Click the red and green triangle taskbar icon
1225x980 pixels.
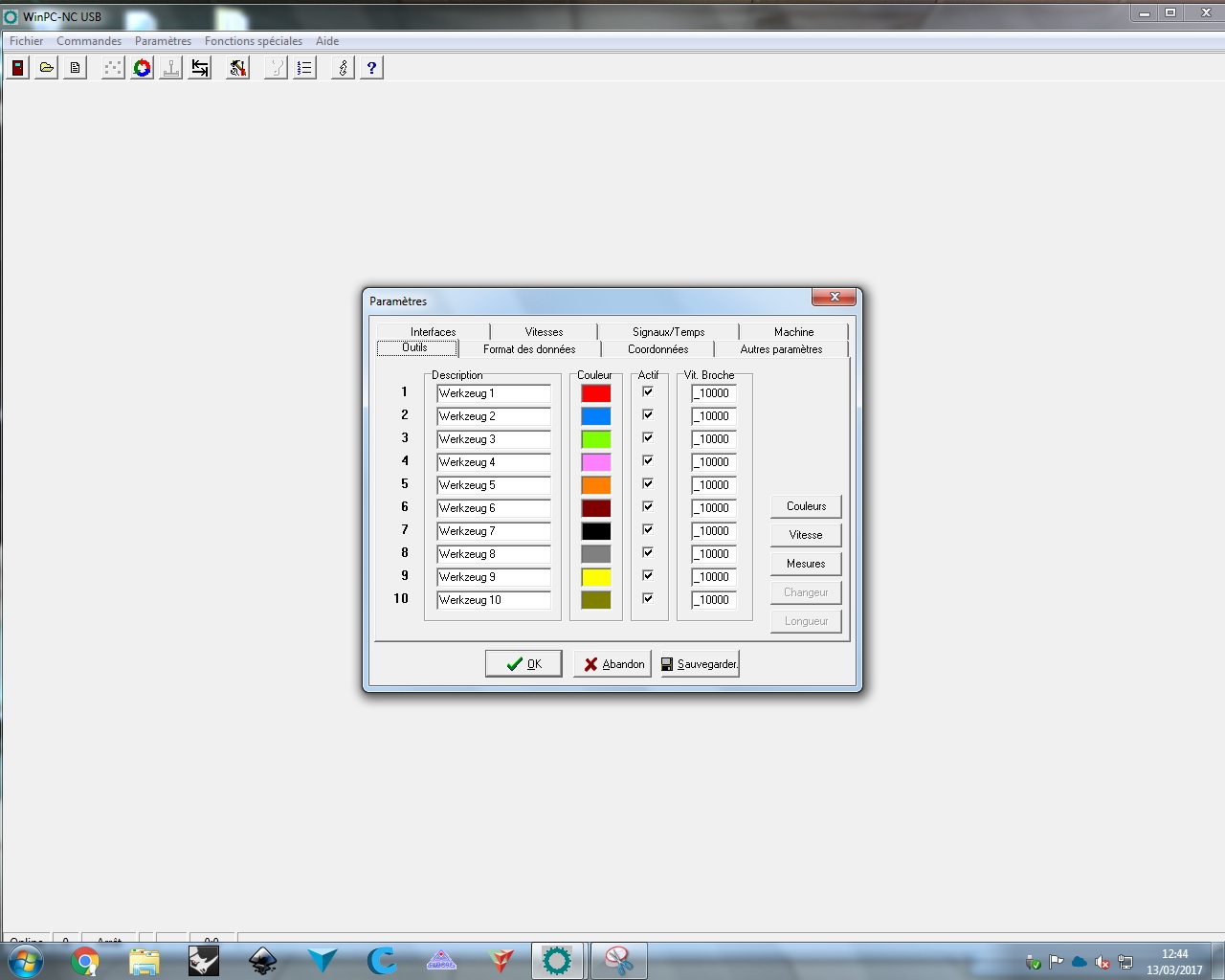(x=501, y=961)
